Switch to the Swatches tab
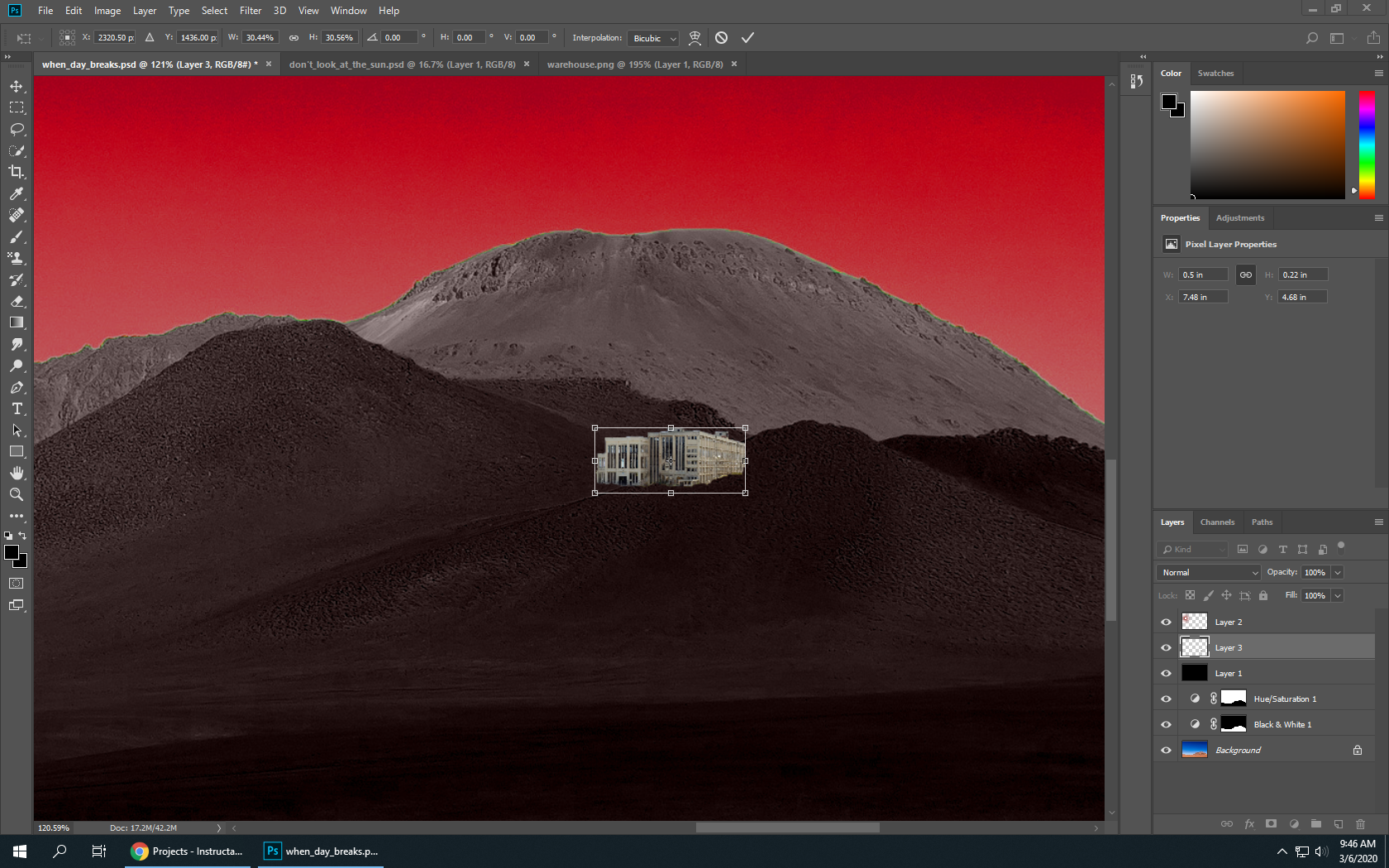This screenshot has height=868, width=1389. pyautogui.click(x=1215, y=74)
